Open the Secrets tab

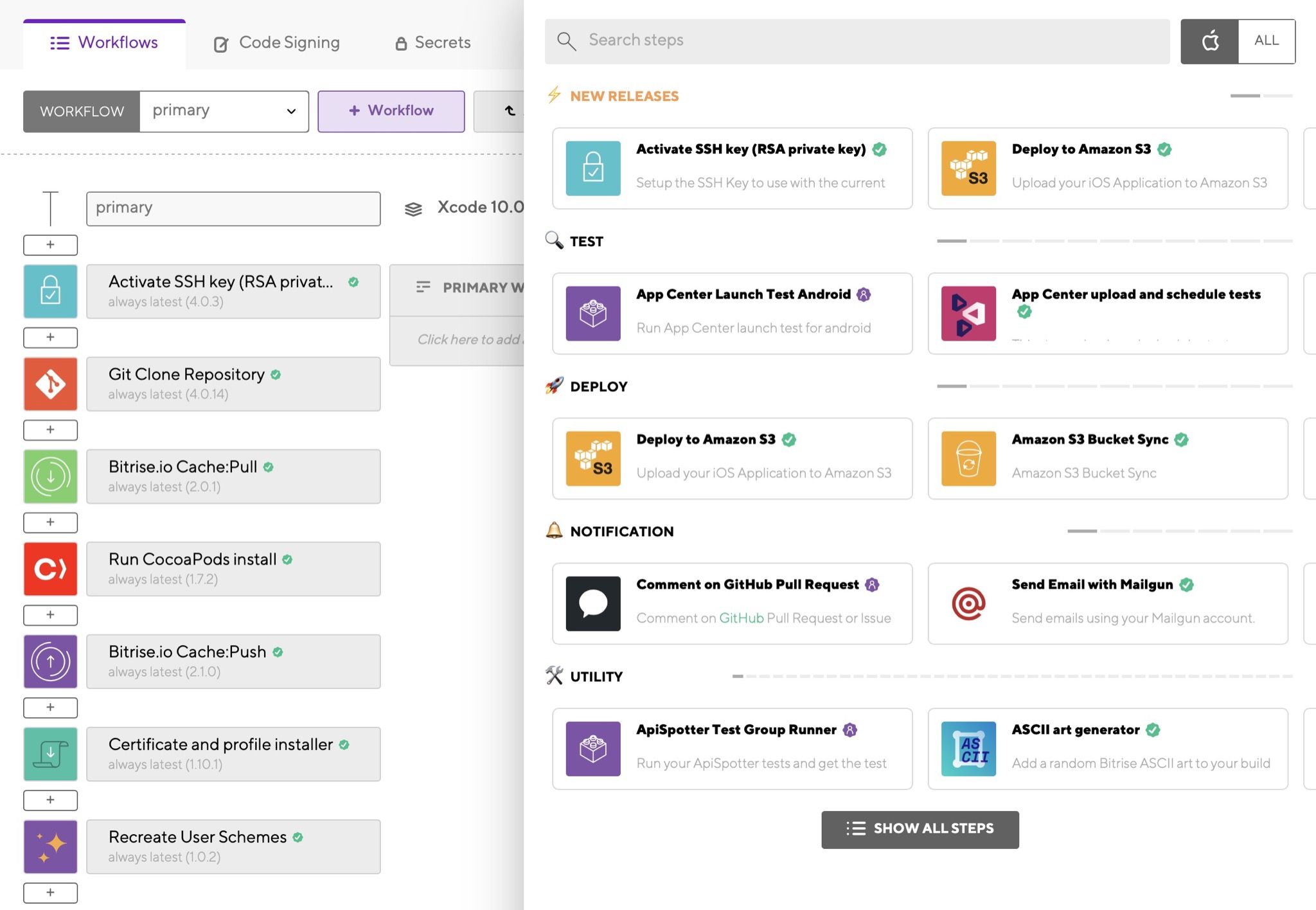pos(432,43)
